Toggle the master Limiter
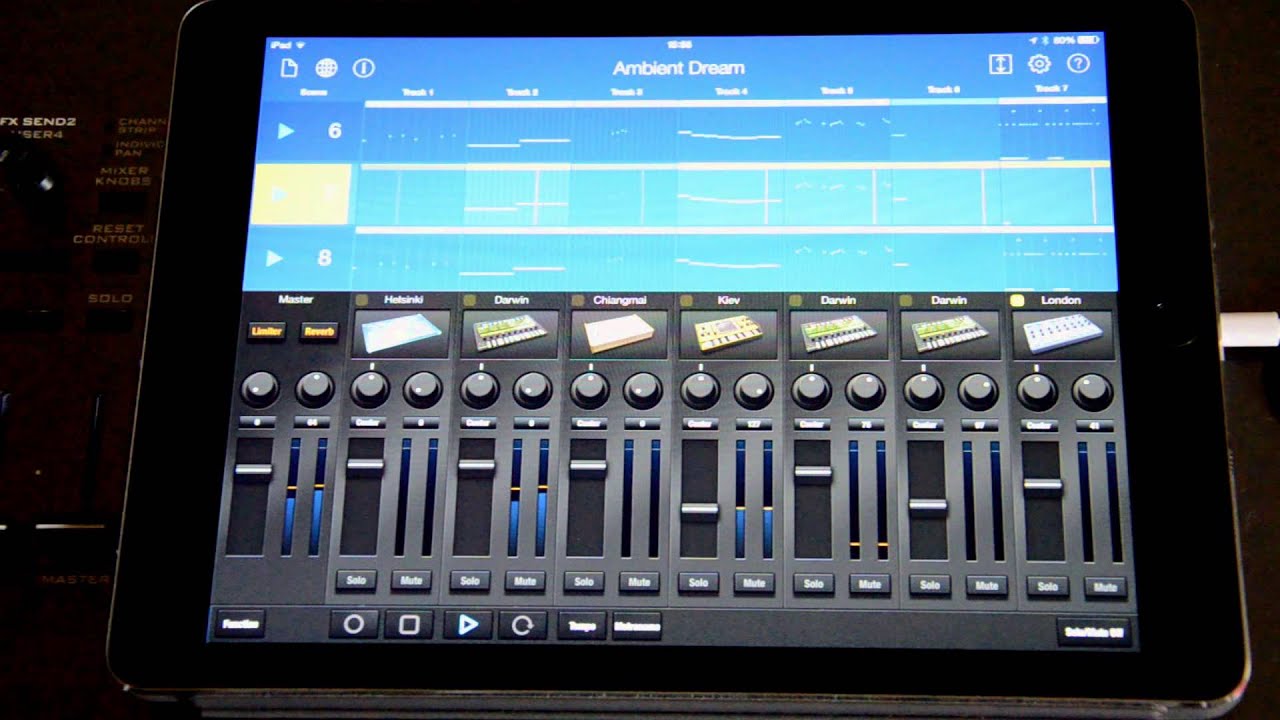1280x720 pixels. [267, 331]
